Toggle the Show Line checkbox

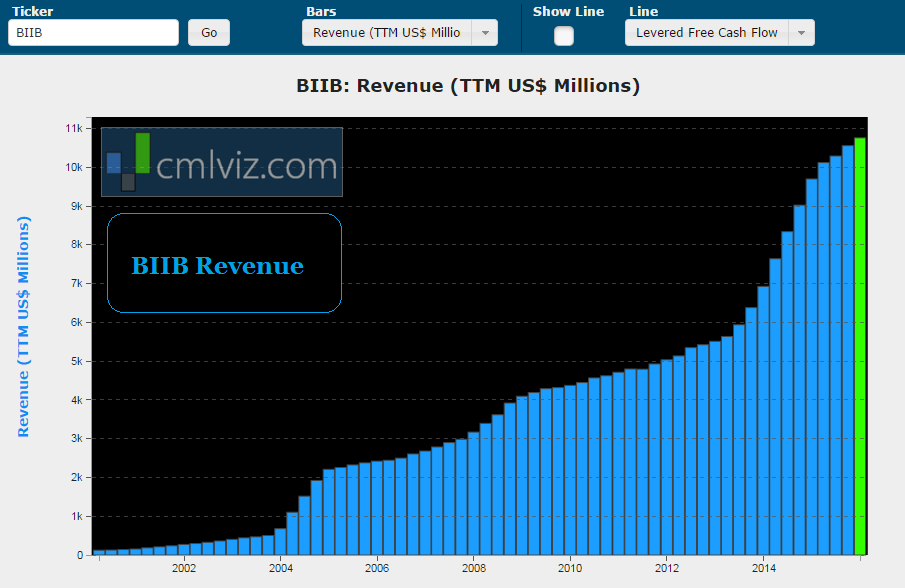coord(564,36)
